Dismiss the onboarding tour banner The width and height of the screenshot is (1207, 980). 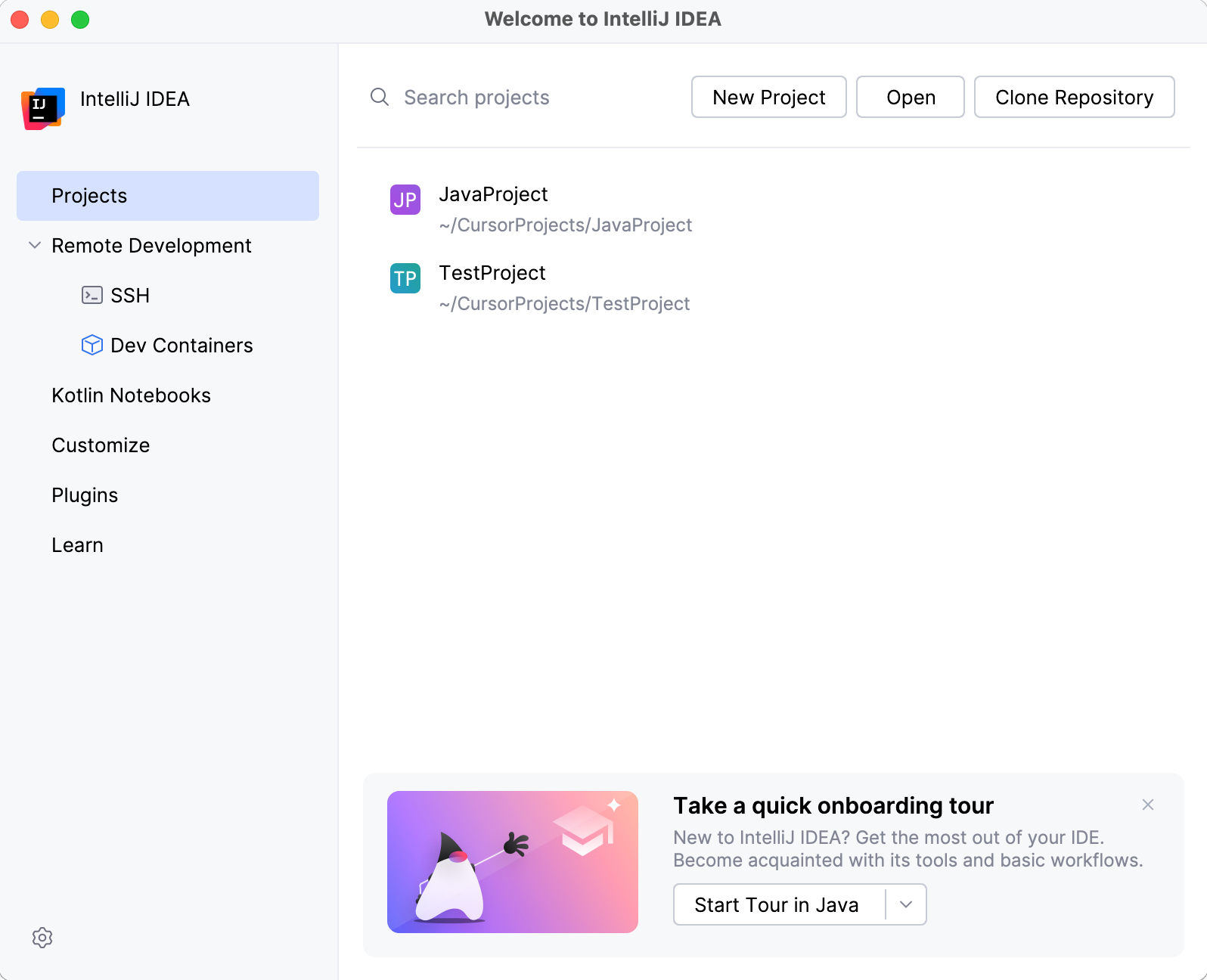[x=1147, y=805]
